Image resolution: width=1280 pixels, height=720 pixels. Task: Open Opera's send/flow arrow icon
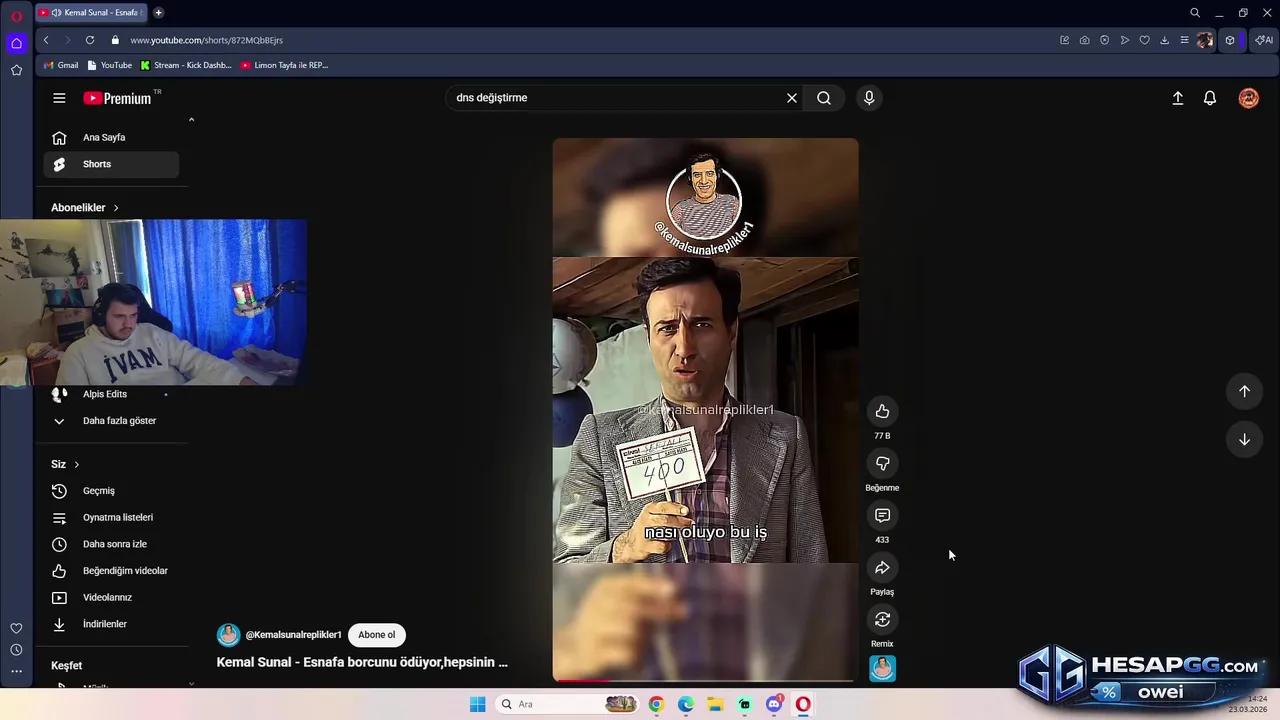tap(1124, 40)
